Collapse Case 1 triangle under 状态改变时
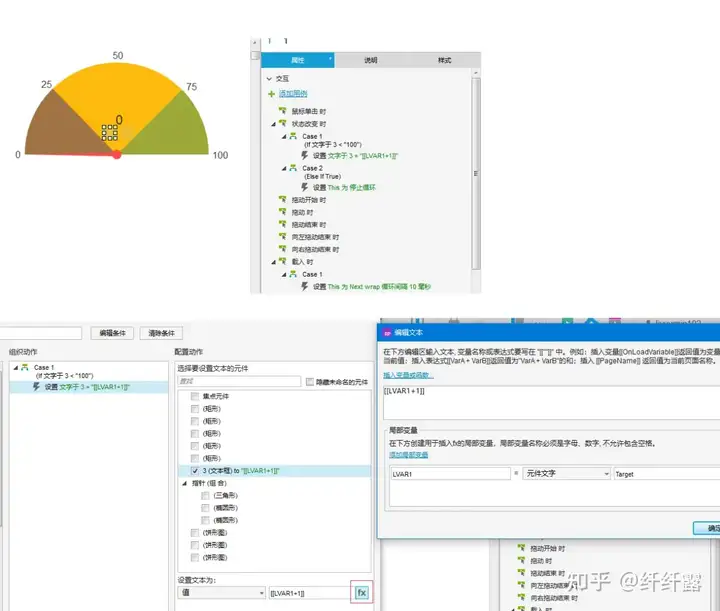Viewport: 720px width, 611px height. point(284,136)
